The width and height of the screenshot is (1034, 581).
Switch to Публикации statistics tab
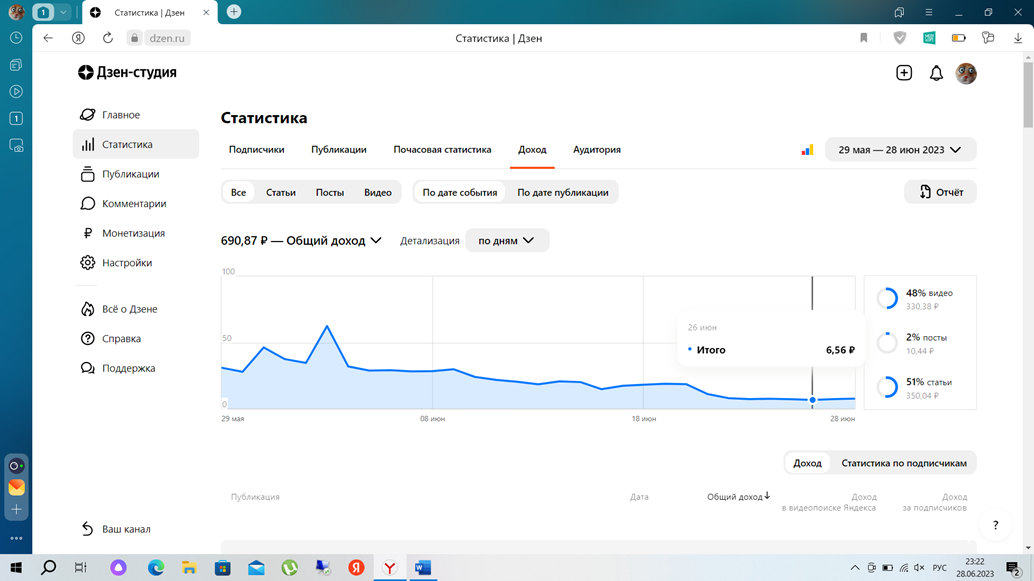339,150
